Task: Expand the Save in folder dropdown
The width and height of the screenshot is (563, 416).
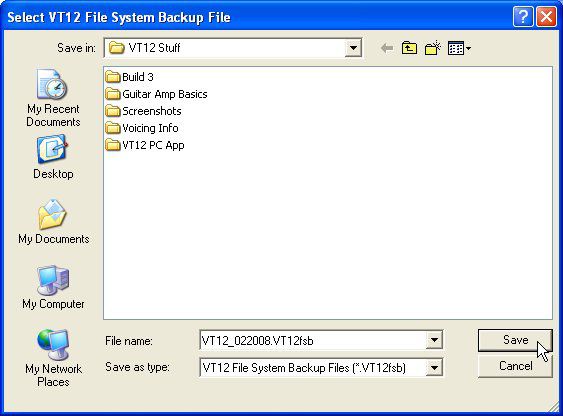Action: 353,48
